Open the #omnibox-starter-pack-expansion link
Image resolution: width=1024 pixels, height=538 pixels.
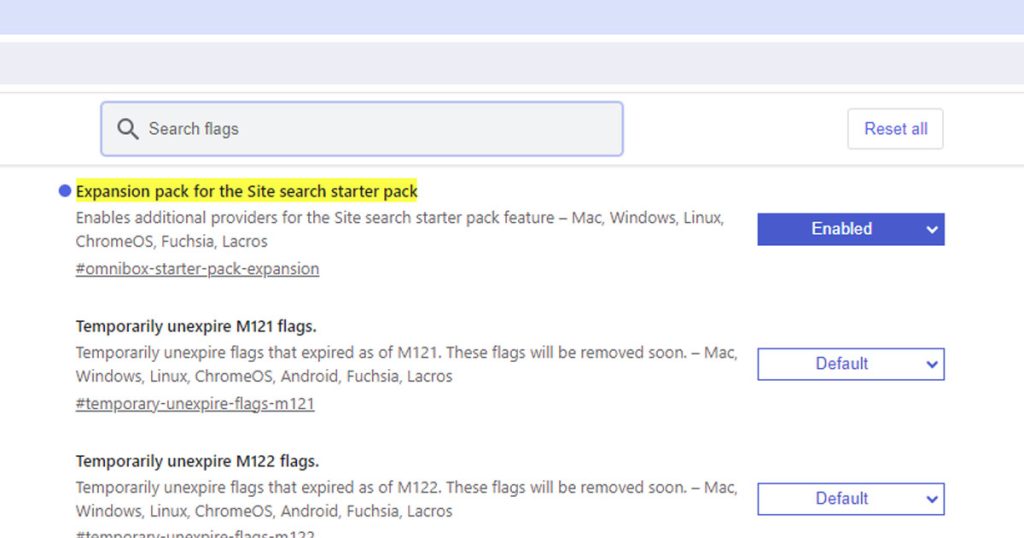[197, 269]
